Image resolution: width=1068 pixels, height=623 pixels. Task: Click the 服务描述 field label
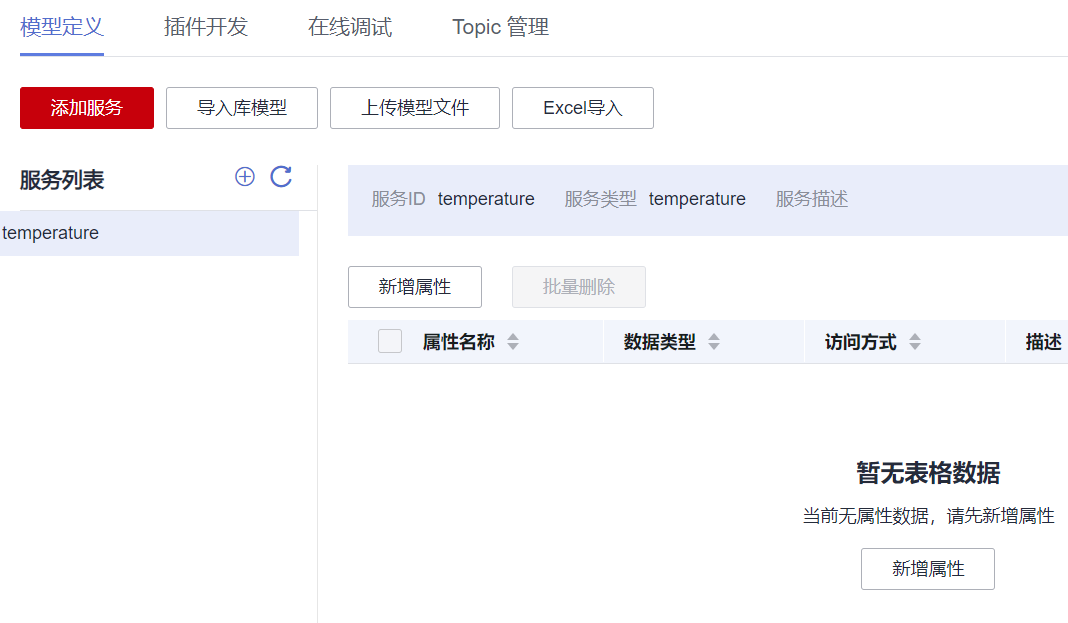pos(812,199)
